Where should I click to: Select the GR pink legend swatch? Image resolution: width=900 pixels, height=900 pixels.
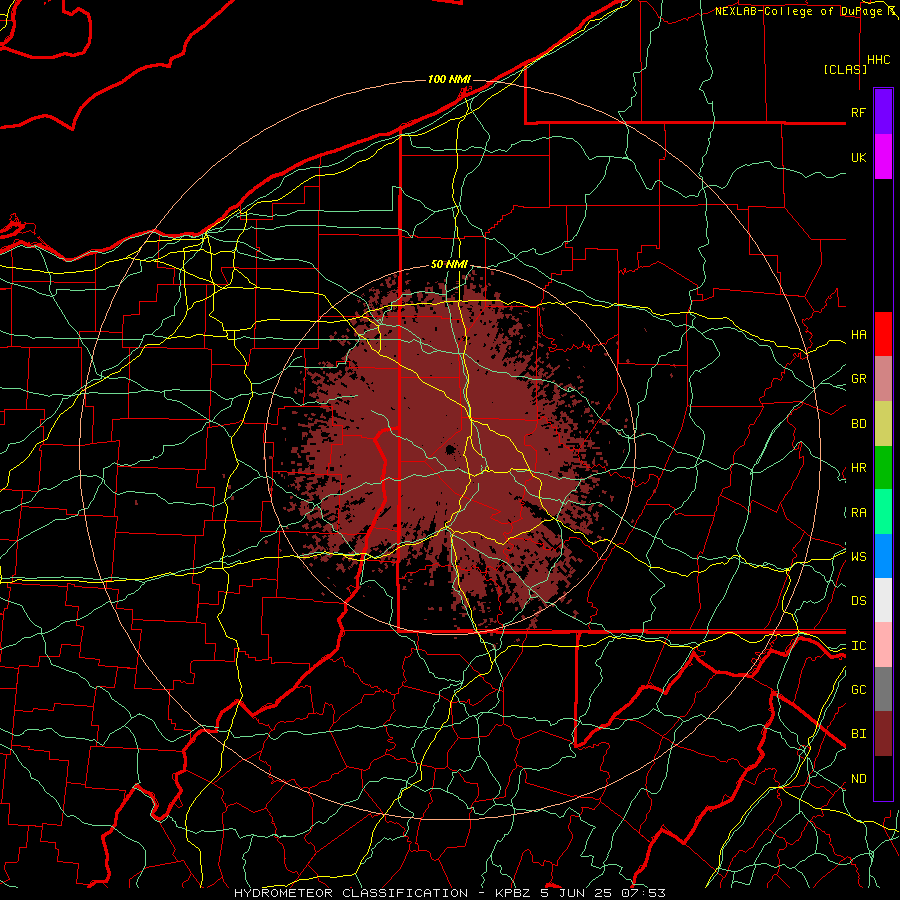[x=883, y=379]
